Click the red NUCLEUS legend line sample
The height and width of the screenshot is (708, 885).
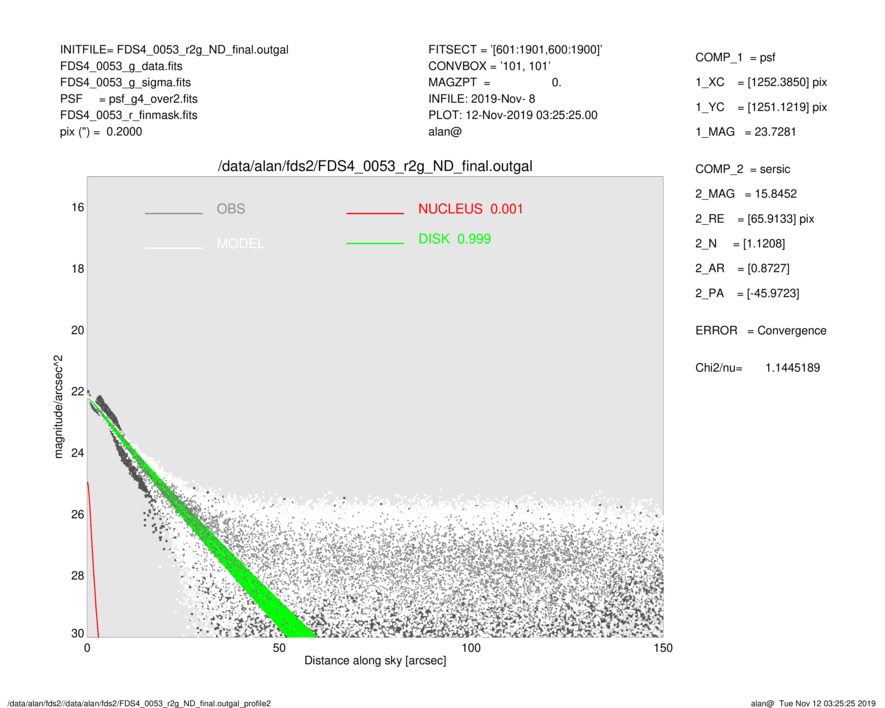375,213
